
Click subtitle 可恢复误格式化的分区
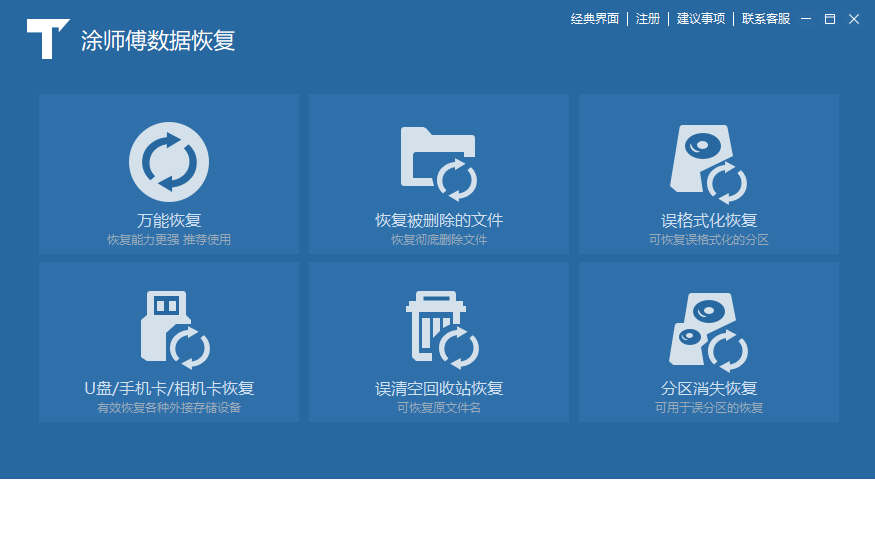(x=709, y=240)
